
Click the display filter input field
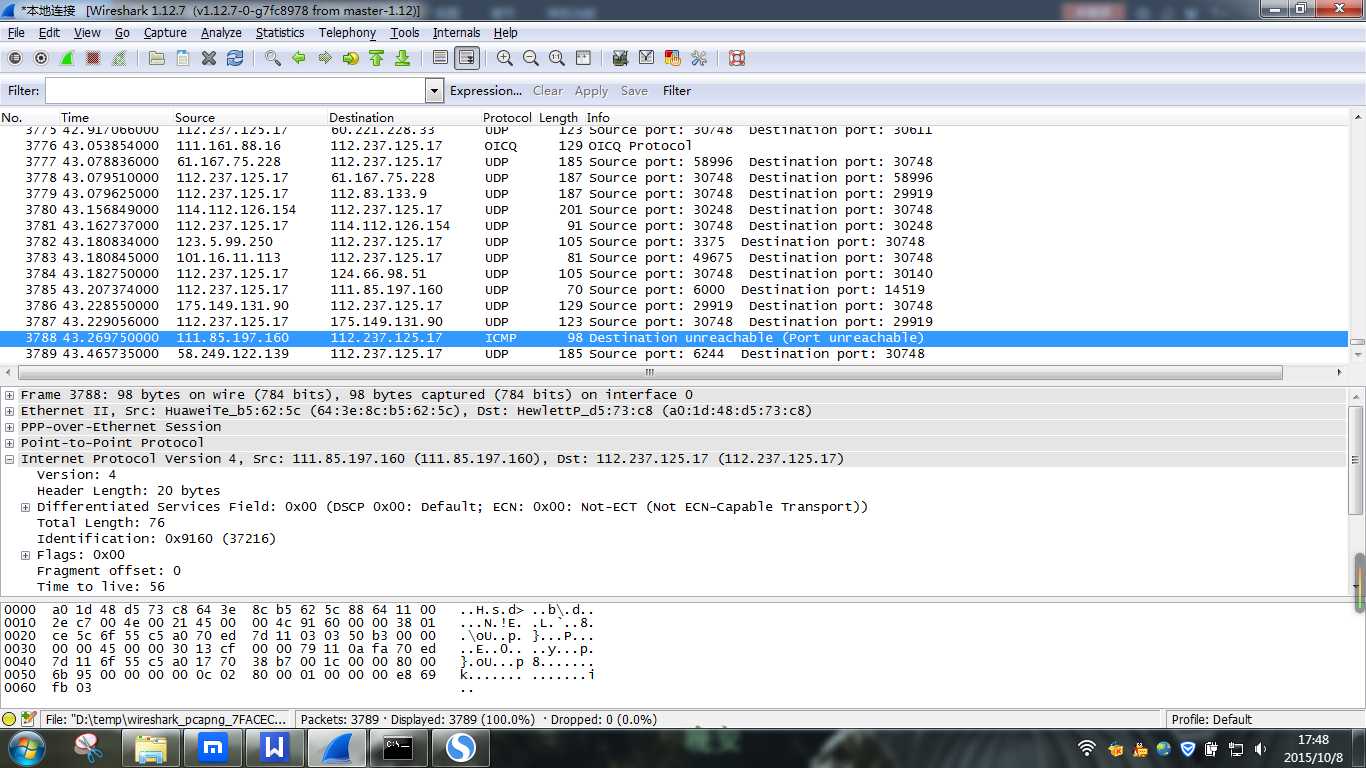point(235,91)
